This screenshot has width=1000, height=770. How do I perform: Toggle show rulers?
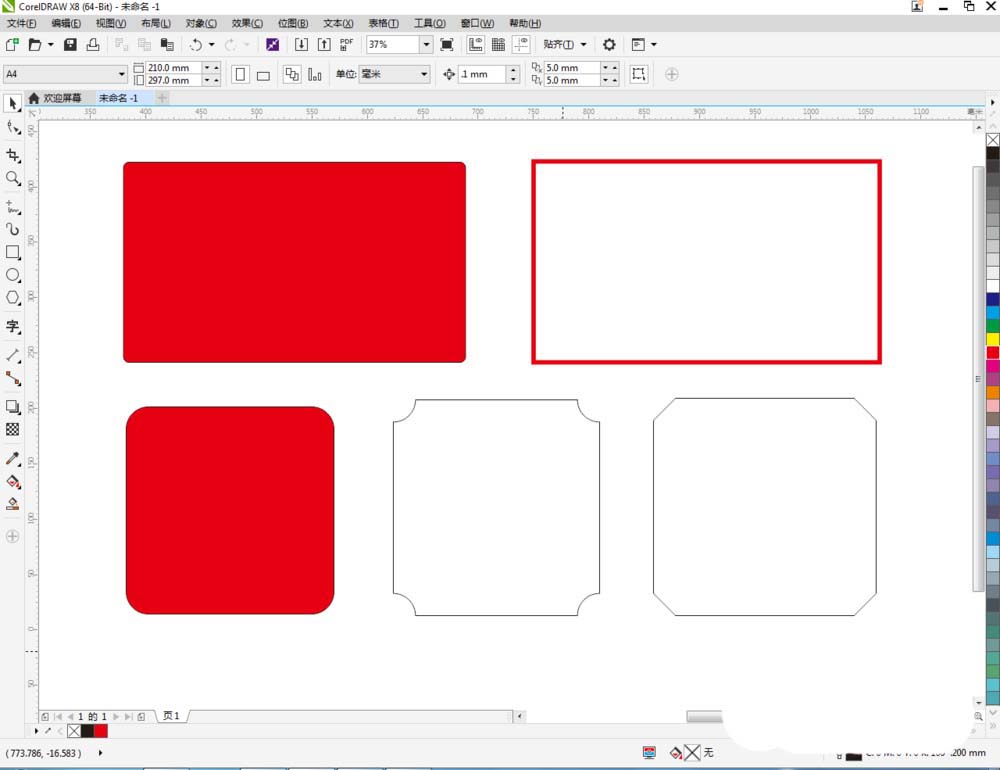point(476,45)
